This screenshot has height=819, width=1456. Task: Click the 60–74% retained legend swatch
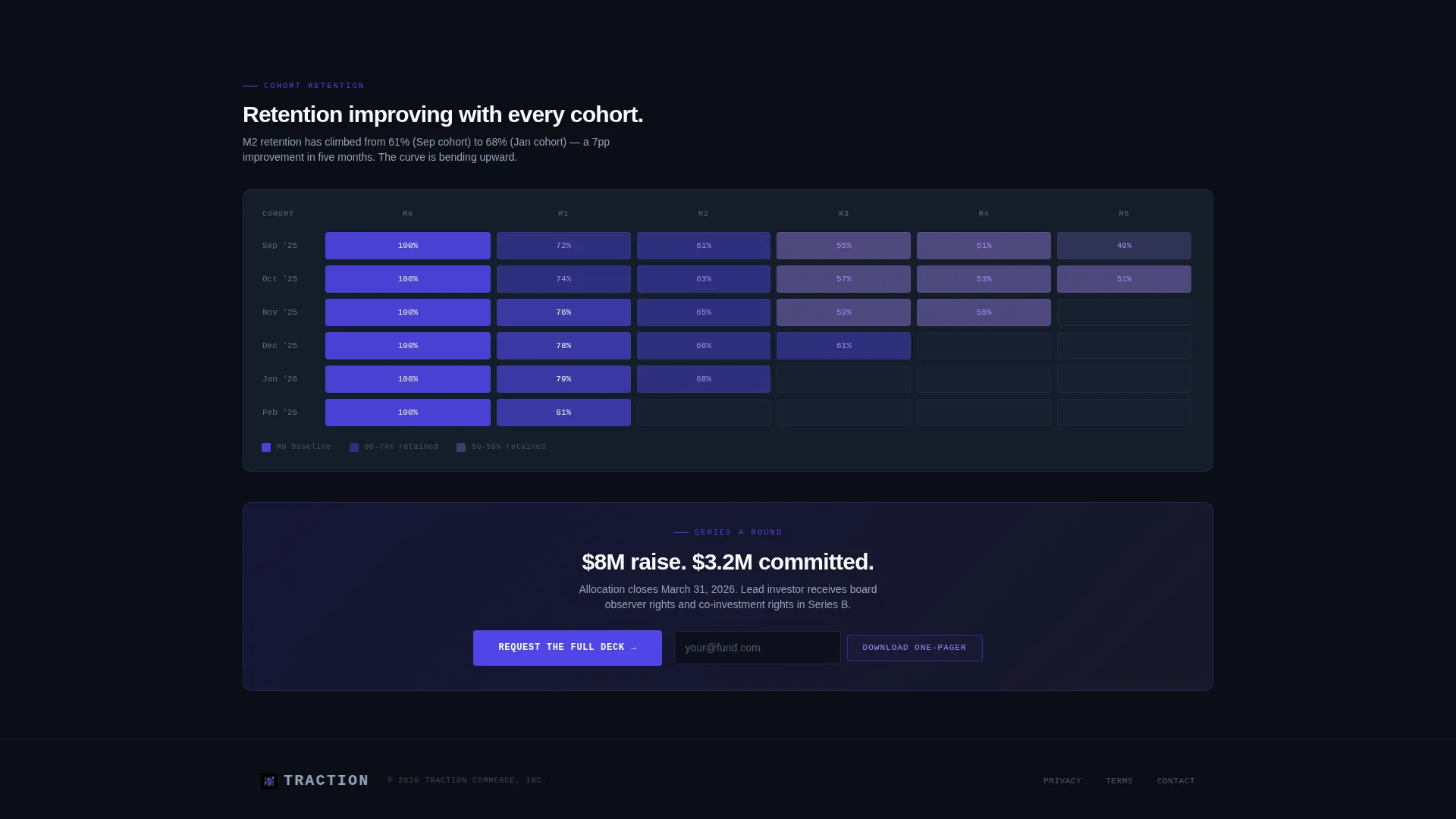tap(354, 447)
